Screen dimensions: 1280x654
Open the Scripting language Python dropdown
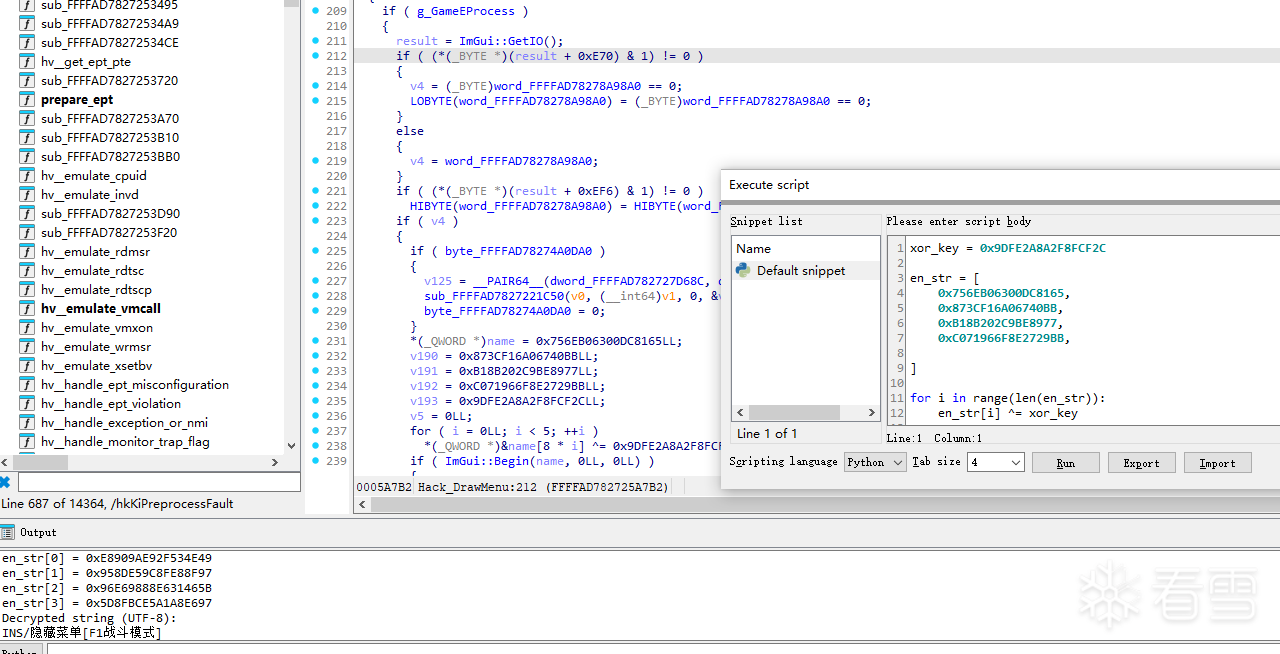874,462
